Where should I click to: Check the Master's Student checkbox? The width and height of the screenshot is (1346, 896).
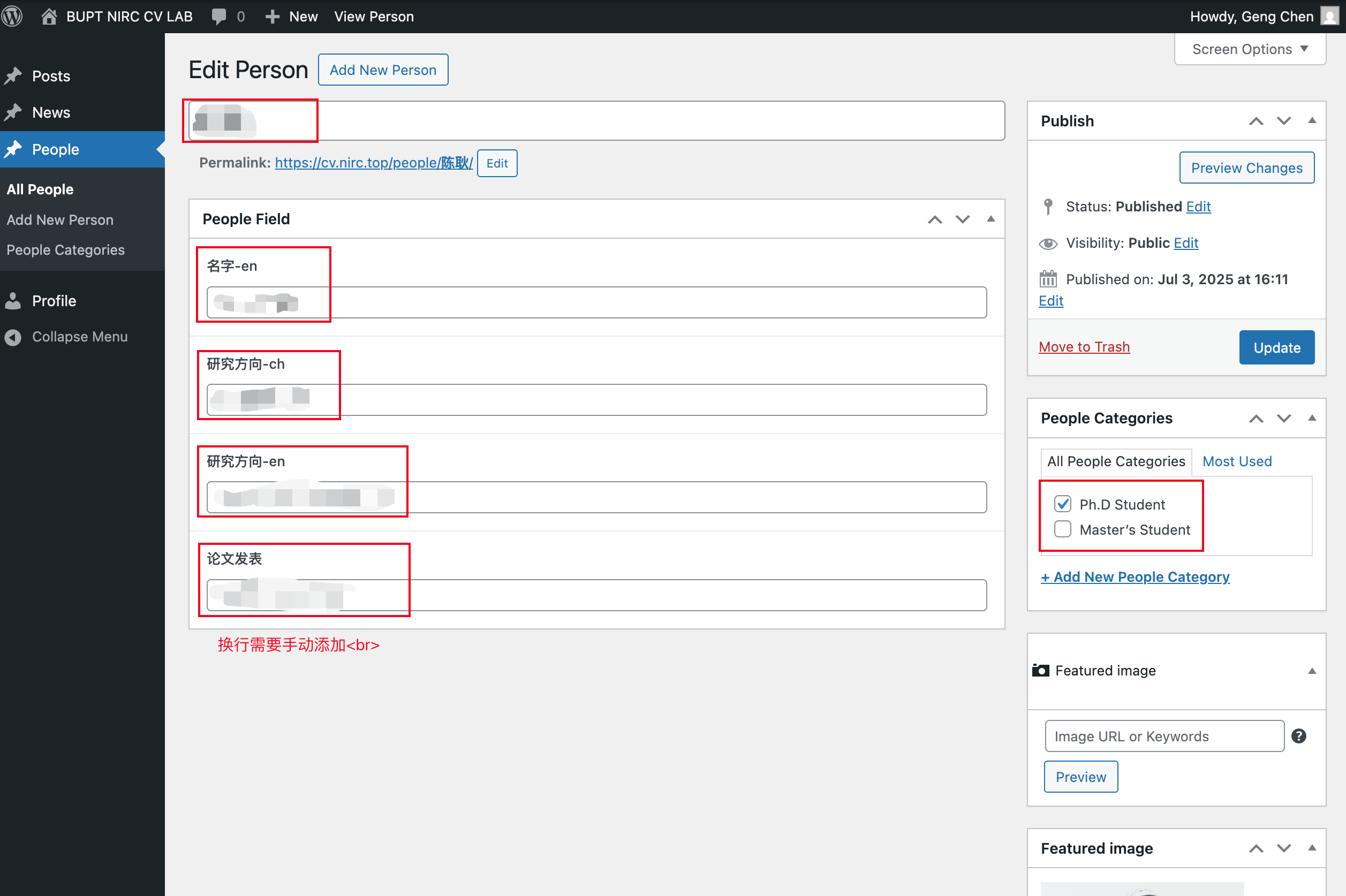[x=1063, y=529]
